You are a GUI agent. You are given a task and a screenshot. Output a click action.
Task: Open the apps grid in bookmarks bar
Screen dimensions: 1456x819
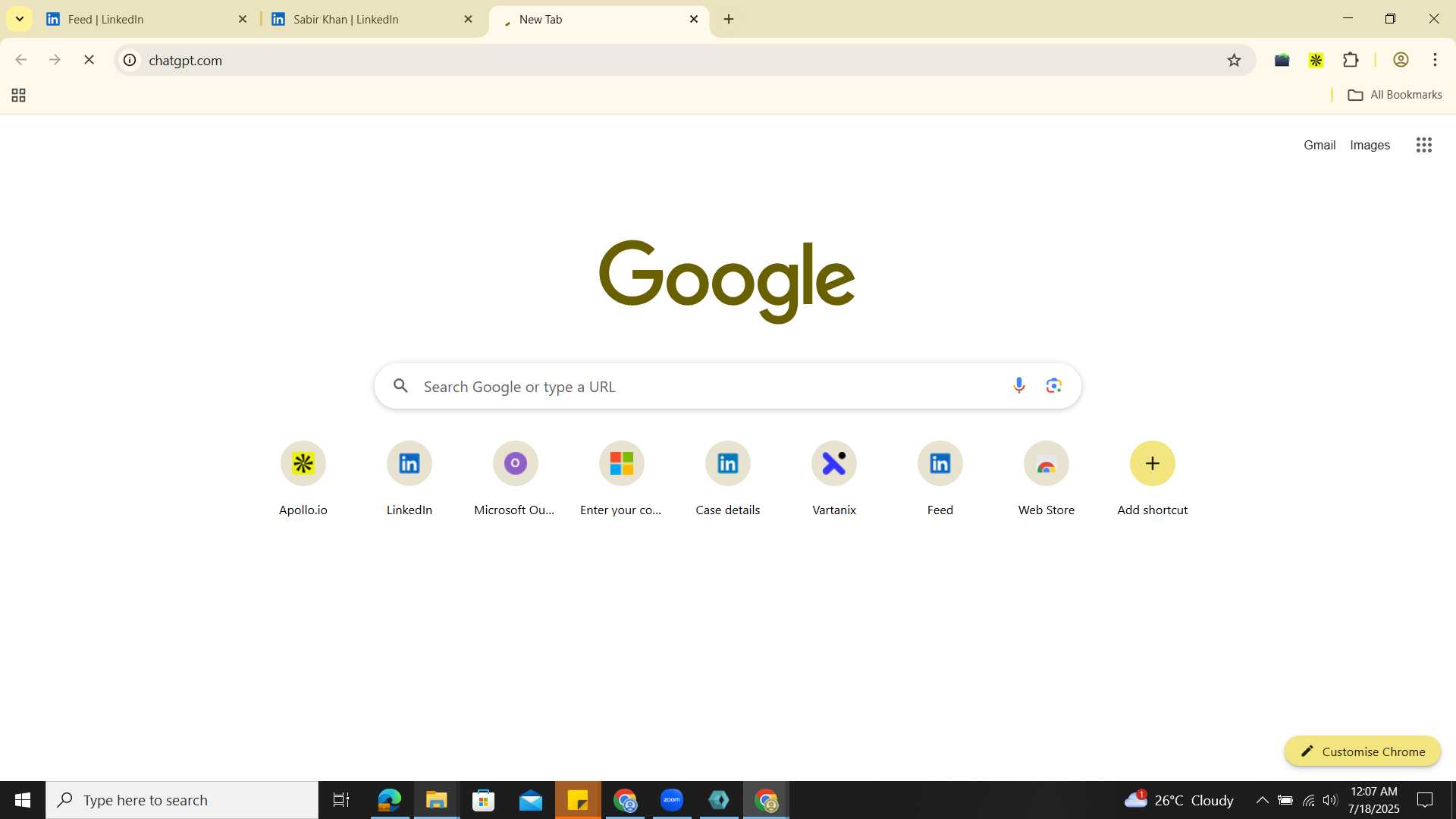(x=19, y=95)
